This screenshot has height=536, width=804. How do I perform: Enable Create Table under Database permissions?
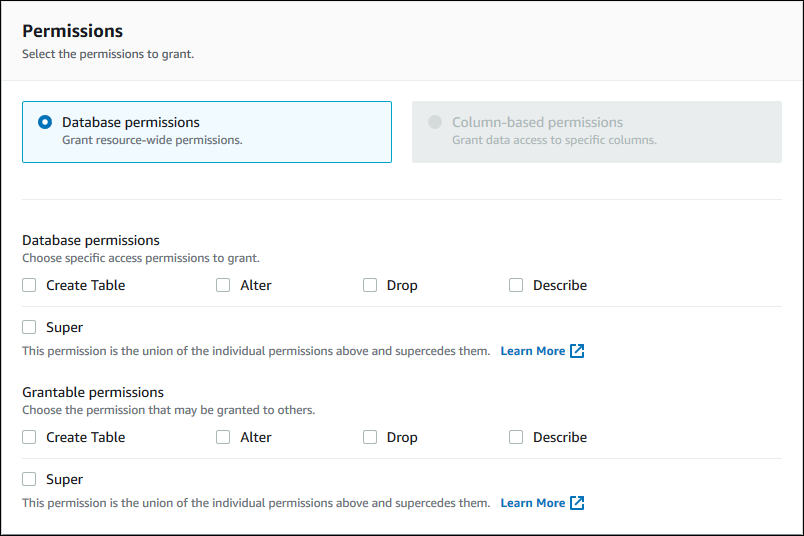(30, 285)
